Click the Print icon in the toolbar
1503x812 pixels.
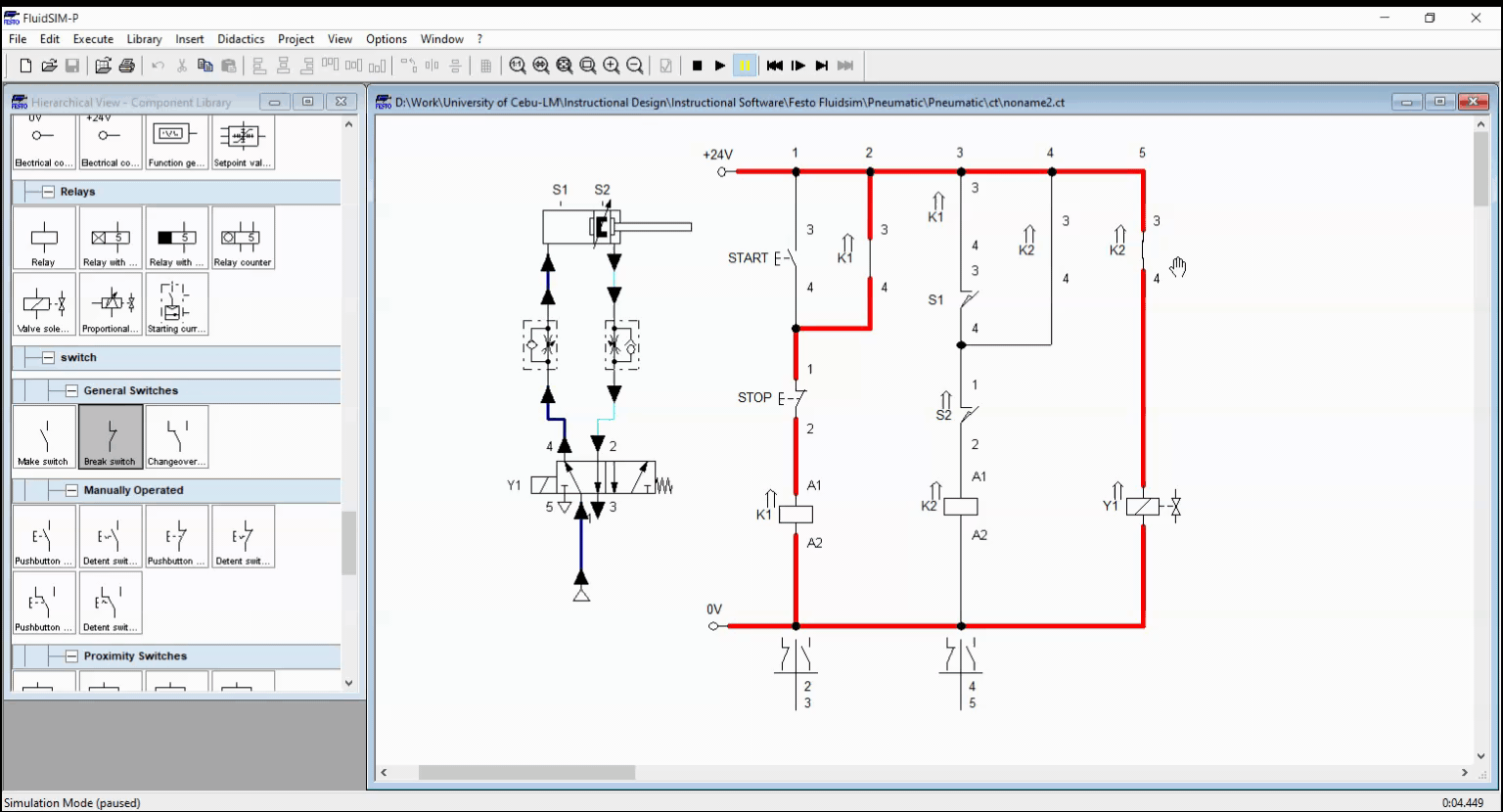tap(126, 66)
